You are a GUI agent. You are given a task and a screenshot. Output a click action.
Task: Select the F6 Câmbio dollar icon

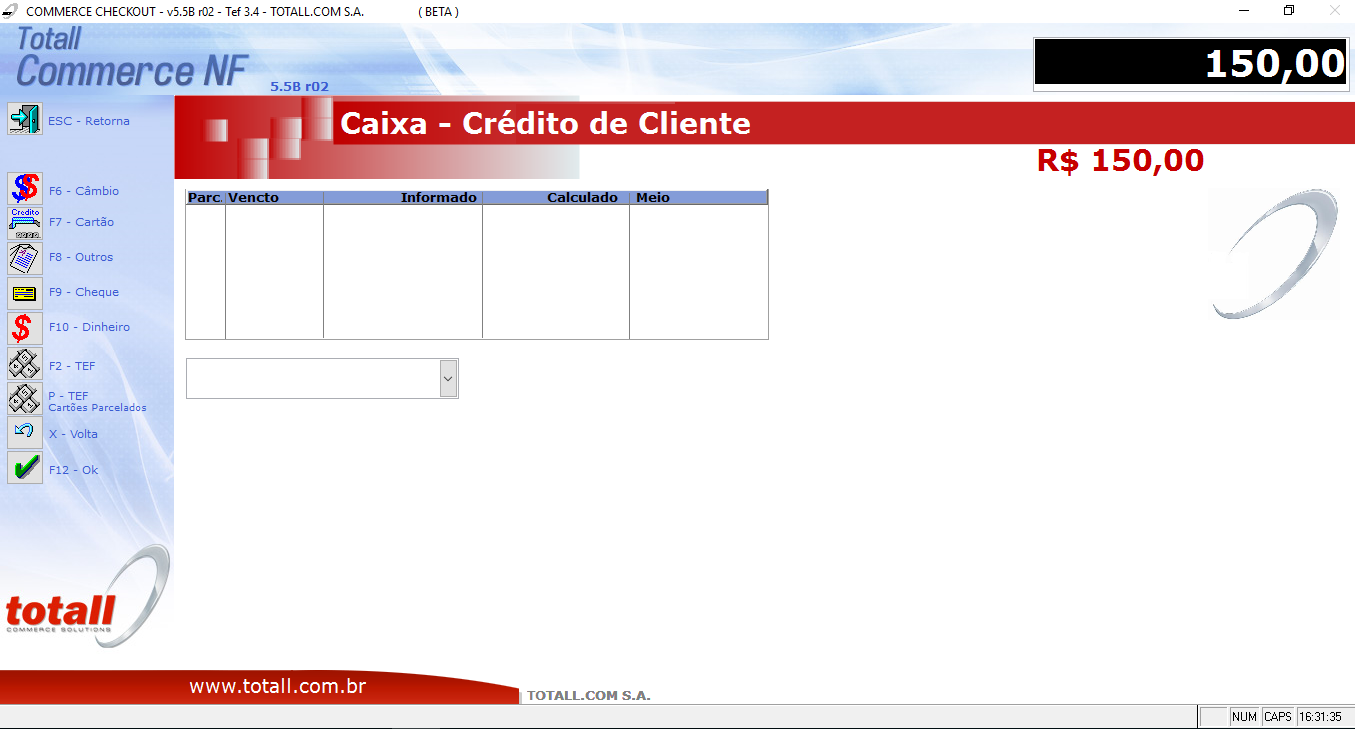click(25, 189)
